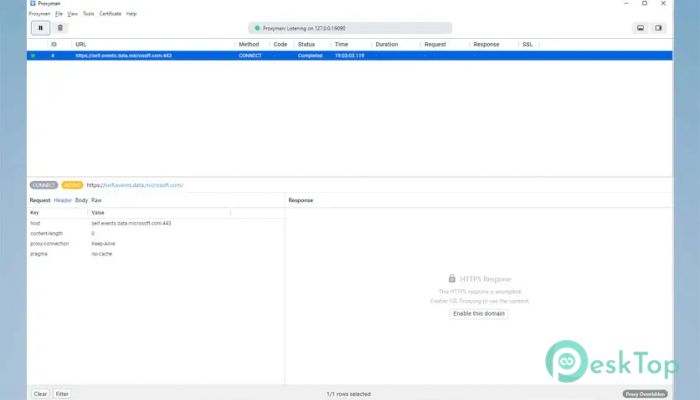
Task: Pause capturing with the pause button
Action: click(41, 28)
